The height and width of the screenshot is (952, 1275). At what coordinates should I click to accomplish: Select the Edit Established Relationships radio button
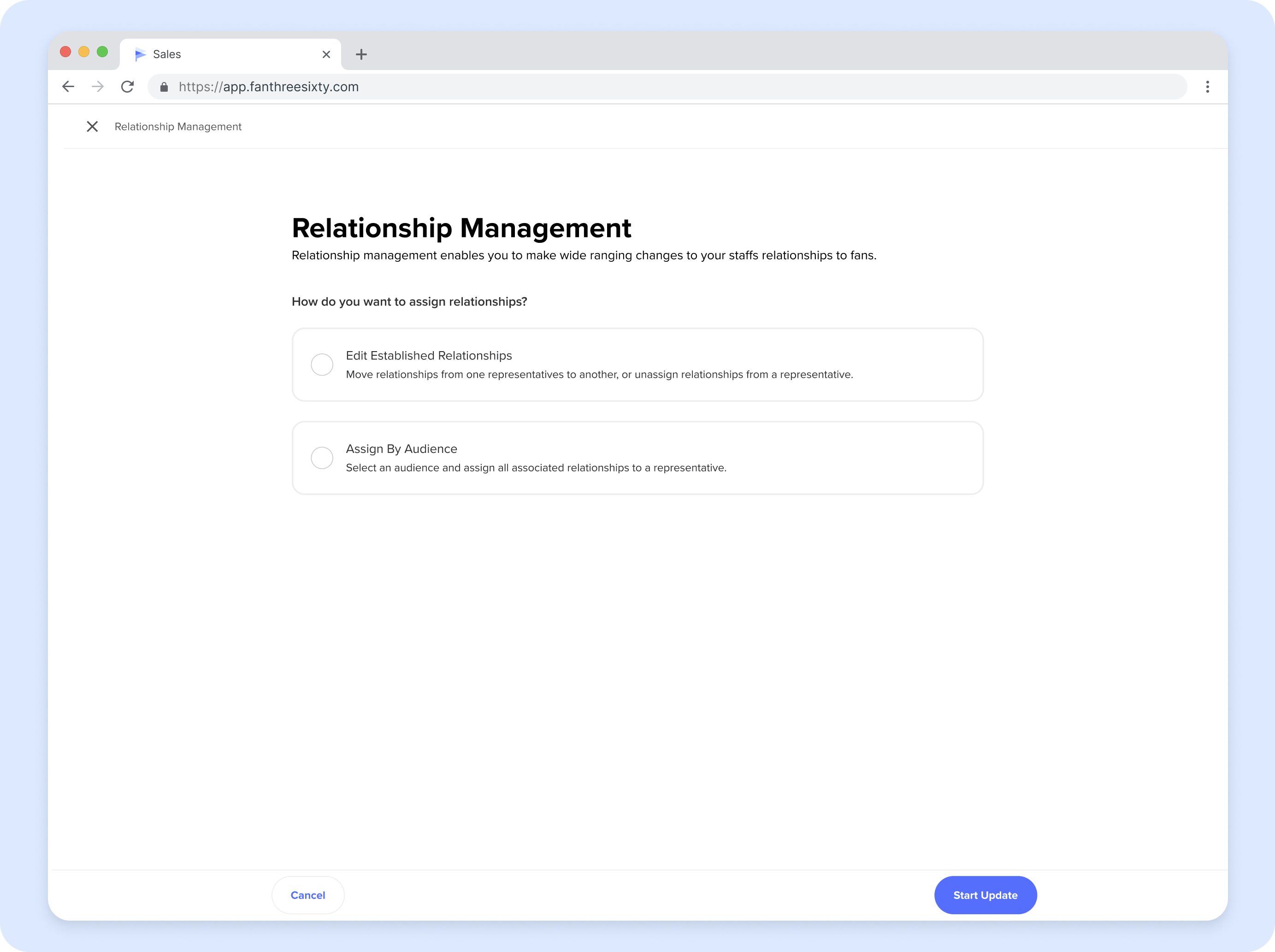pyautogui.click(x=322, y=365)
